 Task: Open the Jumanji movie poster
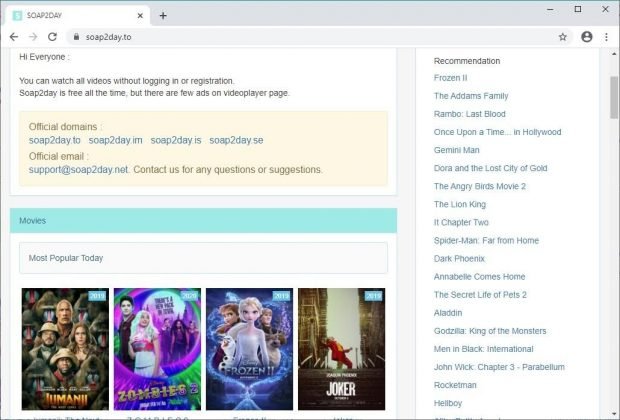pyautogui.click(x=65, y=349)
